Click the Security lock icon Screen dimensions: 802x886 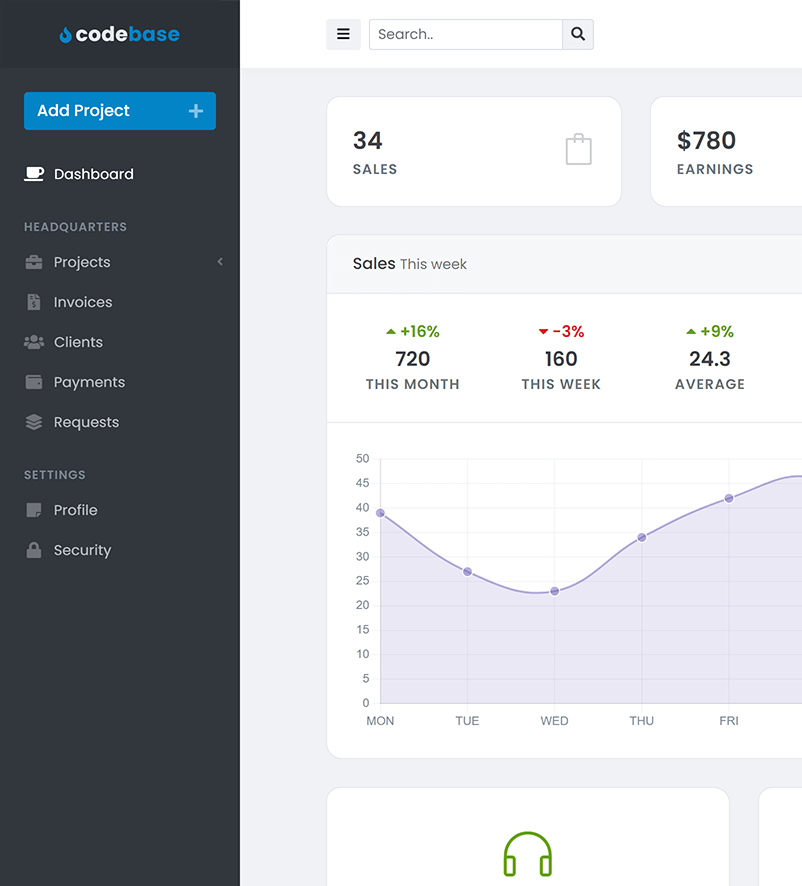pos(34,550)
